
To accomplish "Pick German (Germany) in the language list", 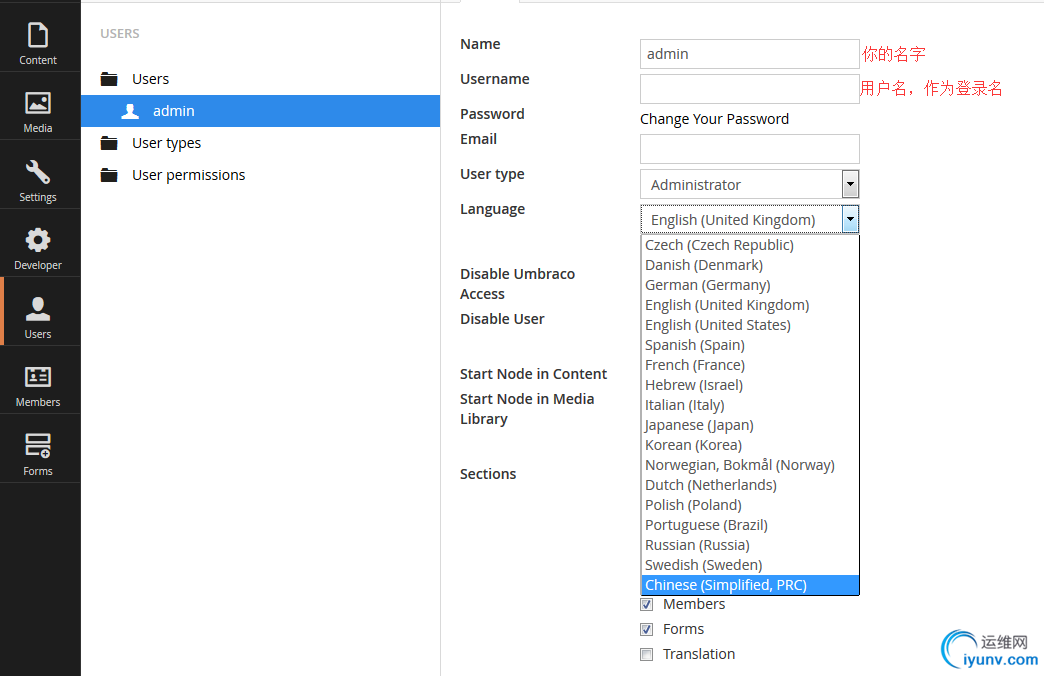I will (707, 285).
